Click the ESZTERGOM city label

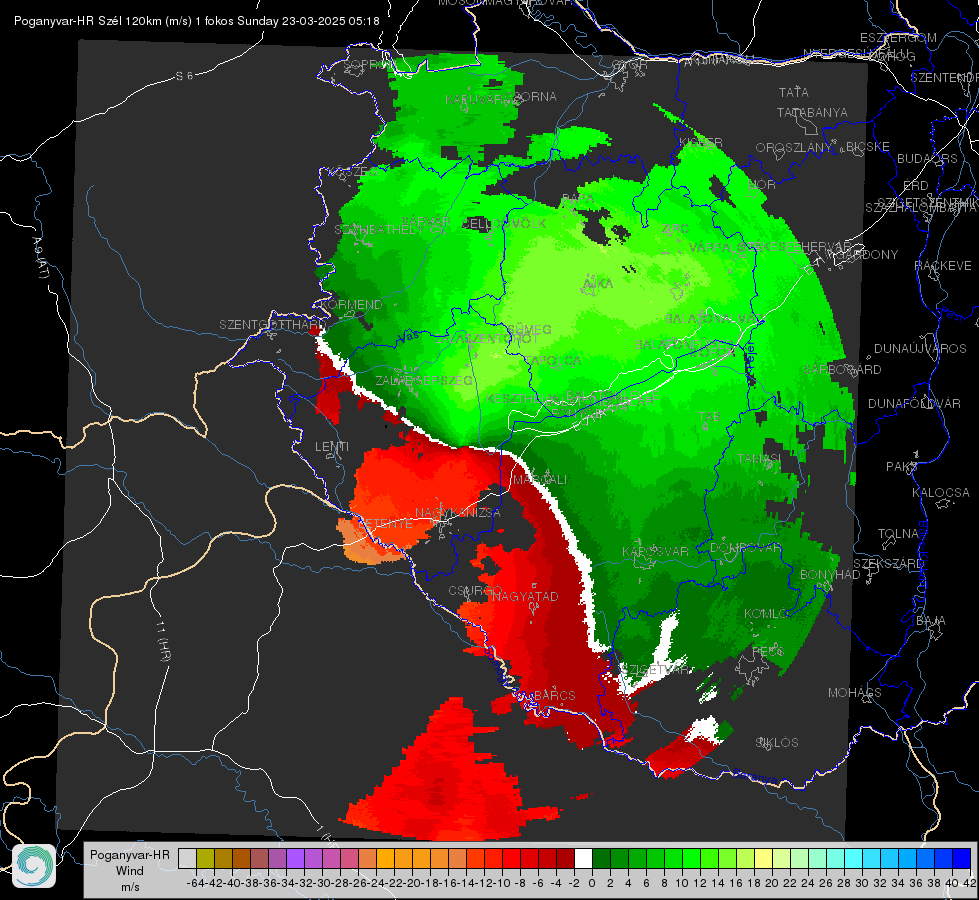(898, 38)
